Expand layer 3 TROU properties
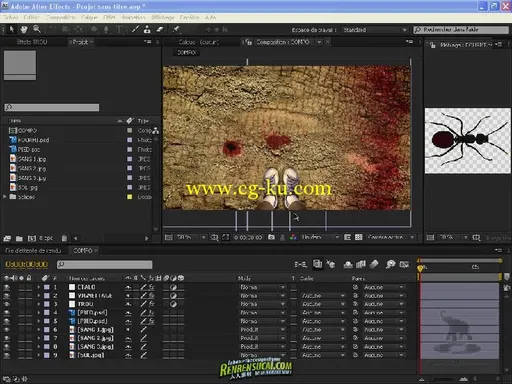Viewport: 512px width, 384px height. pos(39,304)
